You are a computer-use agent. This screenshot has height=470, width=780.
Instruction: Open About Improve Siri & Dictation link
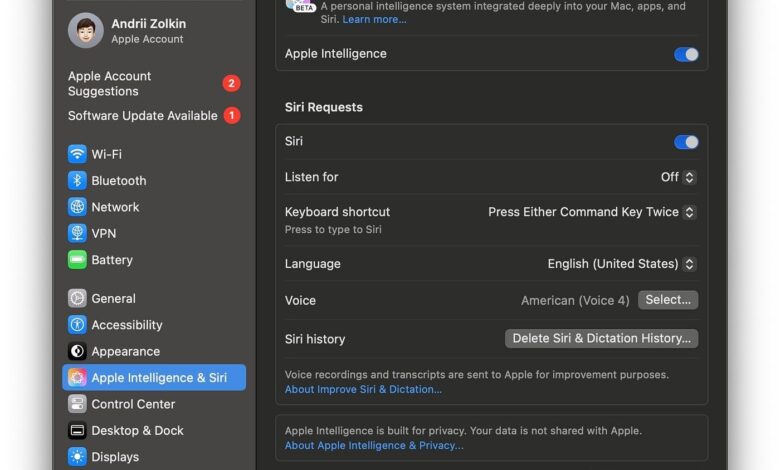[x=363, y=389]
